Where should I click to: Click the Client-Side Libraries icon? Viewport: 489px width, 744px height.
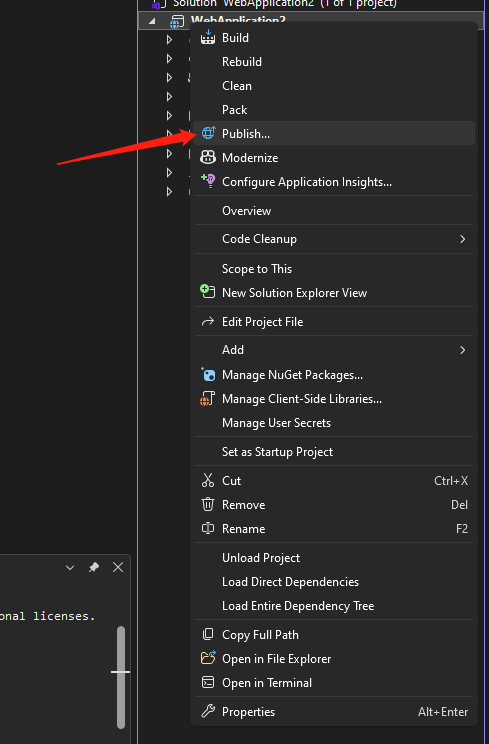pyautogui.click(x=207, y=399)
